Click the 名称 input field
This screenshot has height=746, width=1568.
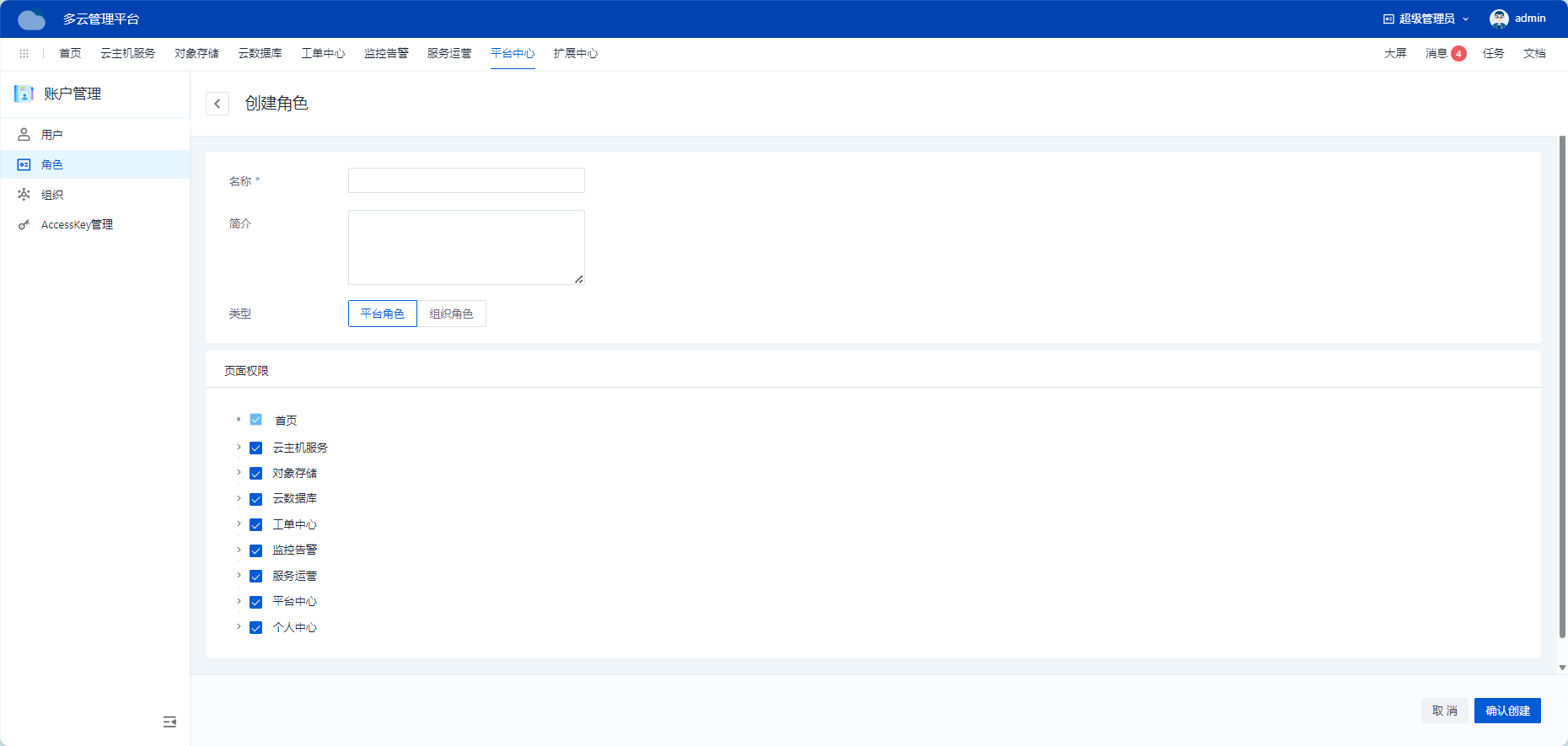coord(466,180)
